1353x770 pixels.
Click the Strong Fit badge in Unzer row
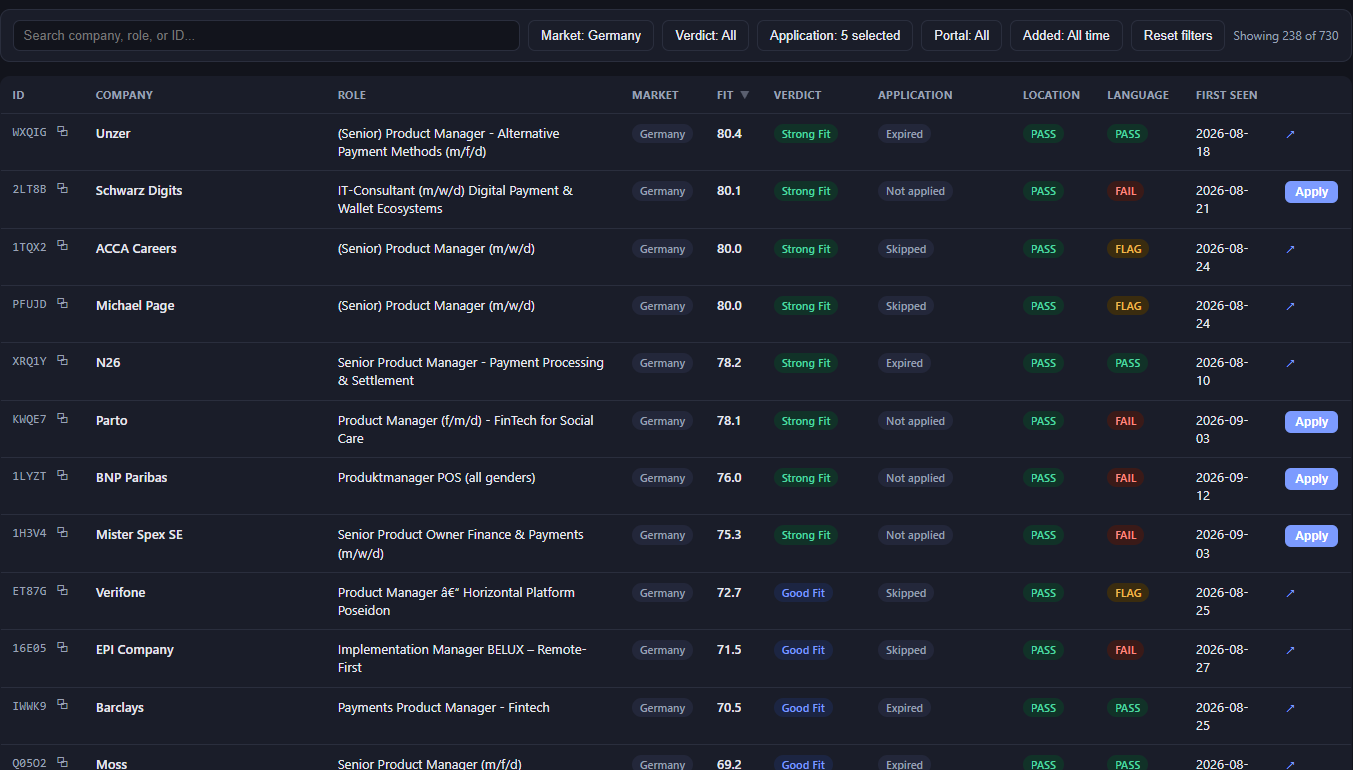[x=806, y=134]
